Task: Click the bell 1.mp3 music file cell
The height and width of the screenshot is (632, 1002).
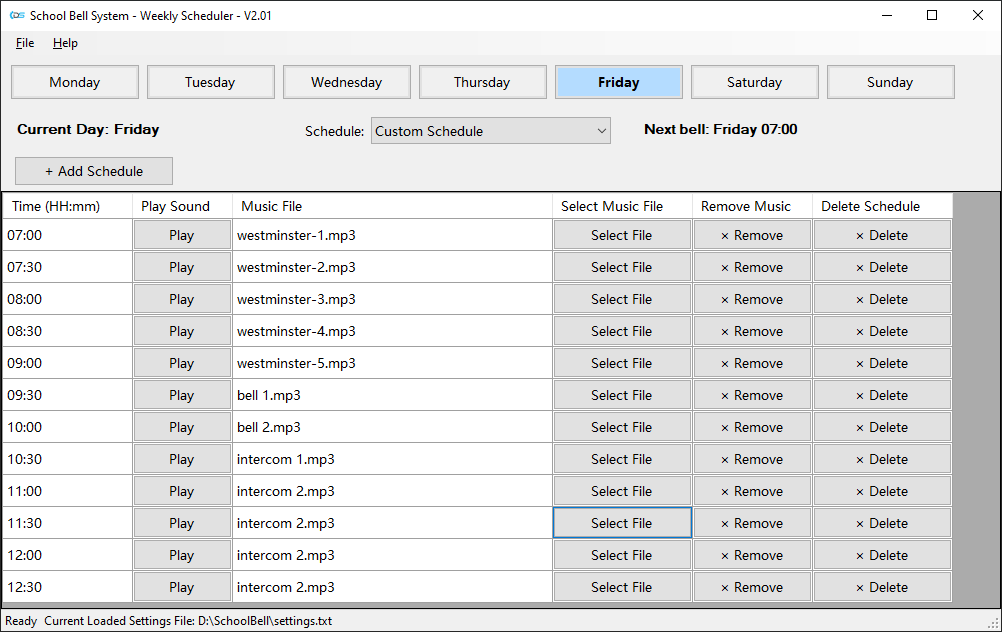Action: 392,395
